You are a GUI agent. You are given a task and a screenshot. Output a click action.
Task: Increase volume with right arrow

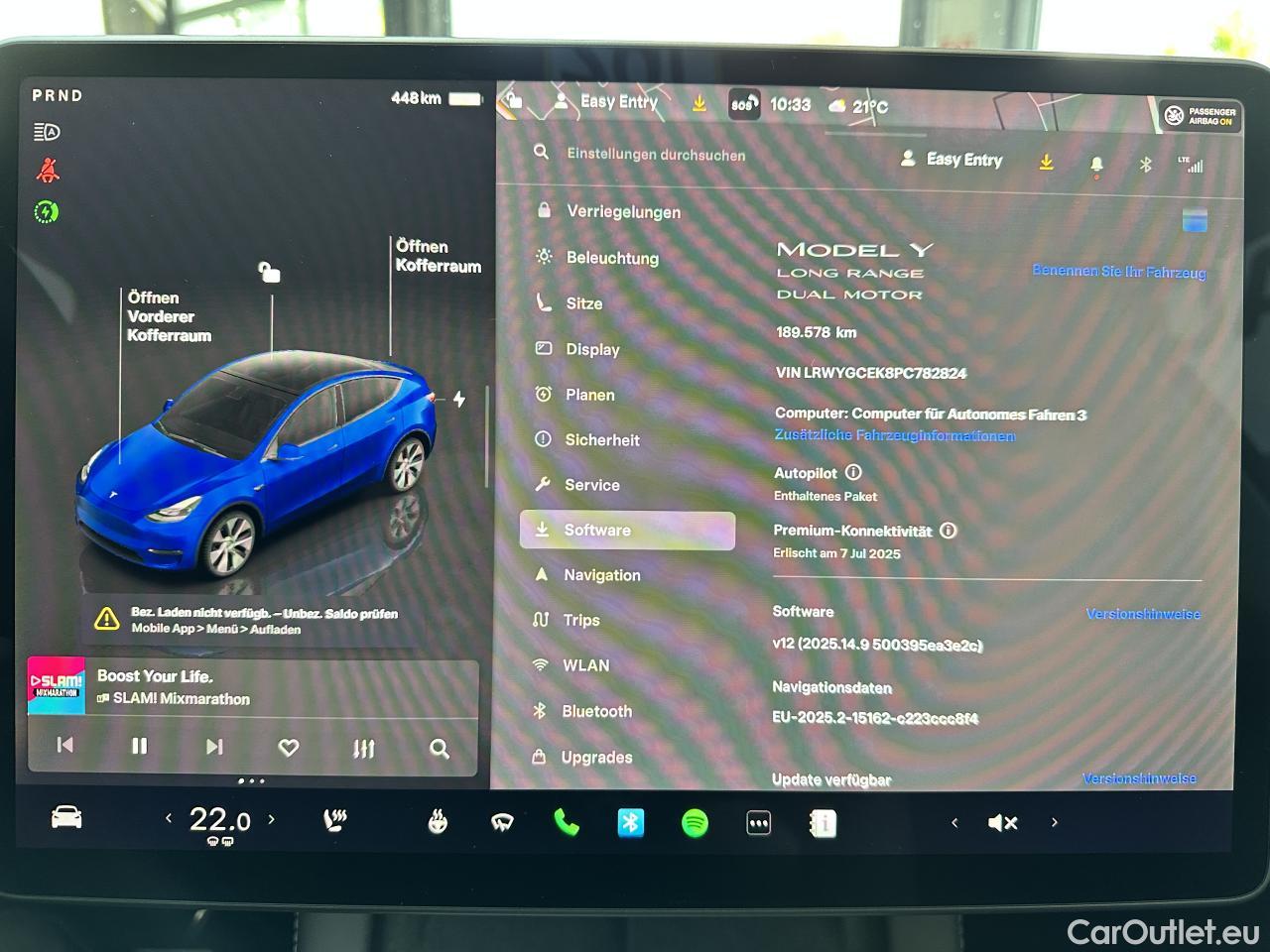coord(1055,822)
